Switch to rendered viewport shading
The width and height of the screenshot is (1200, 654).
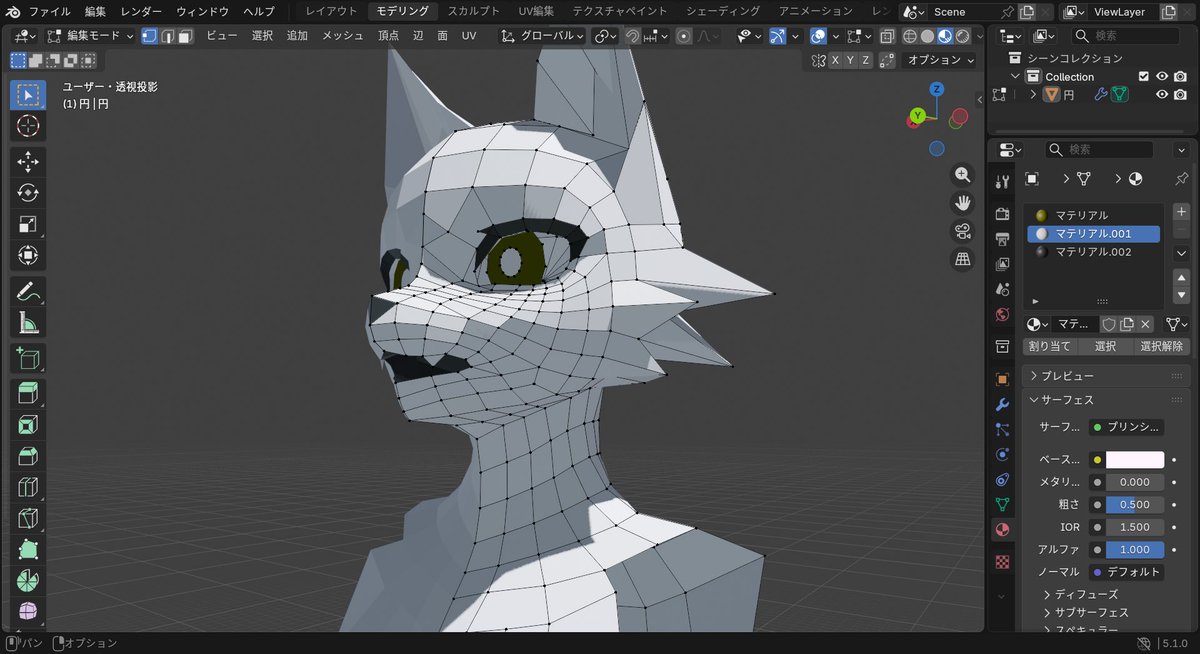(x=962, y=35)
